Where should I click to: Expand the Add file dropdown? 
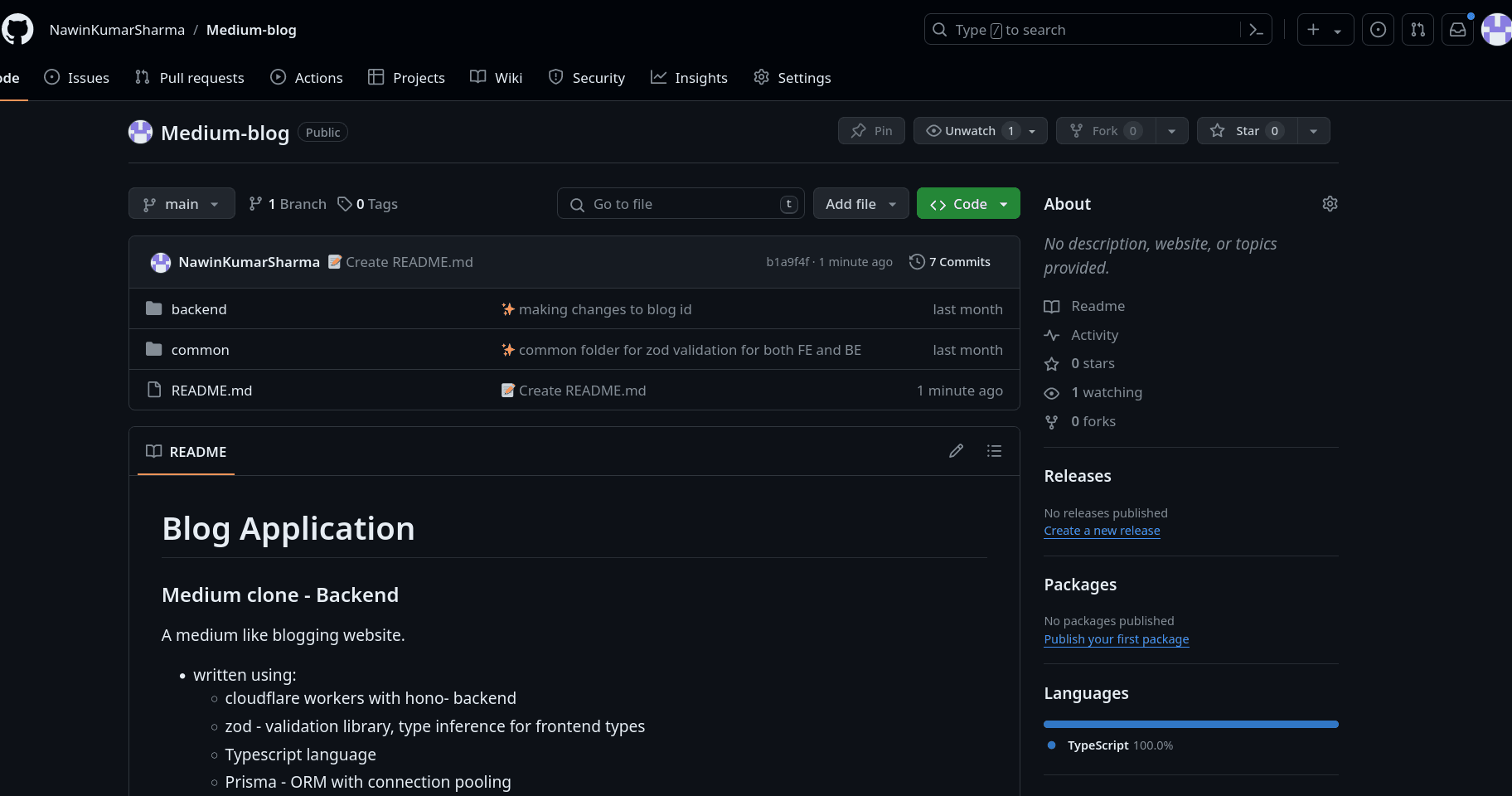click(x=860, y=204)
